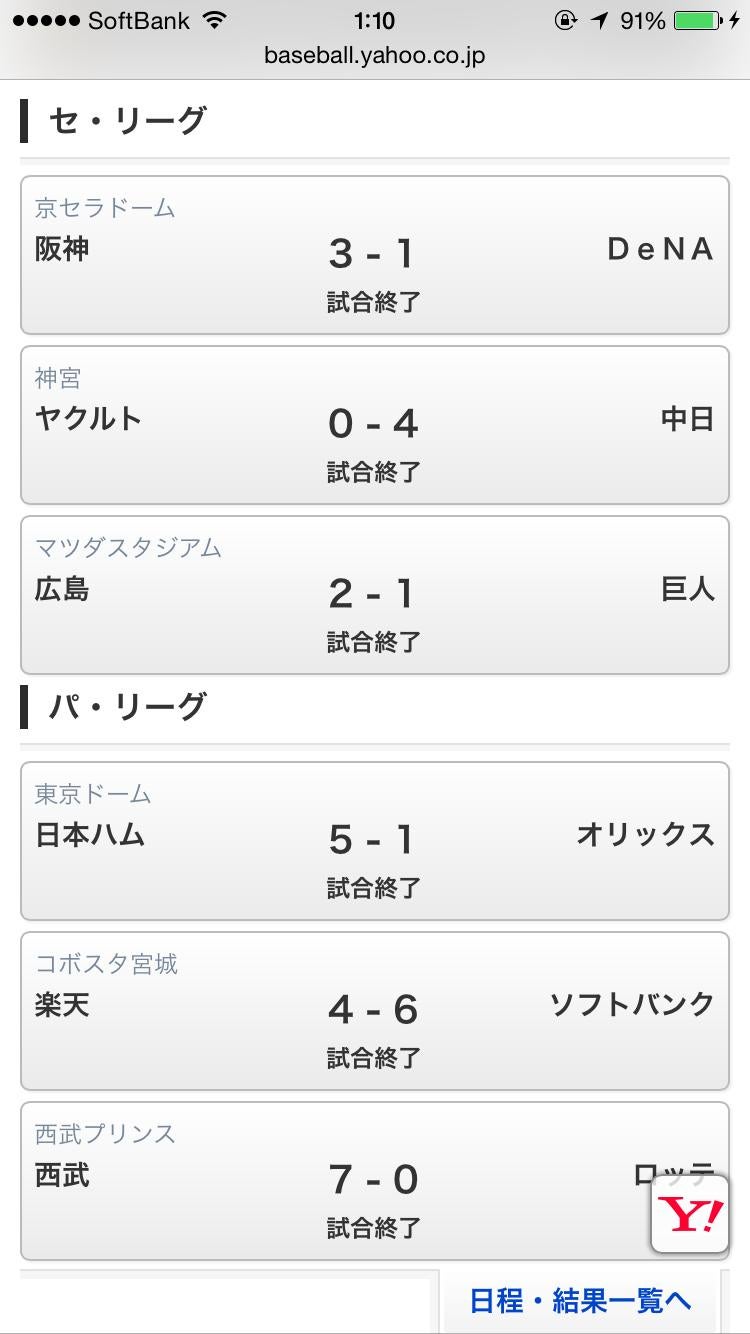Tap the SoftBank carrier label
This screenshot has width=750, height=1334.
137,20
